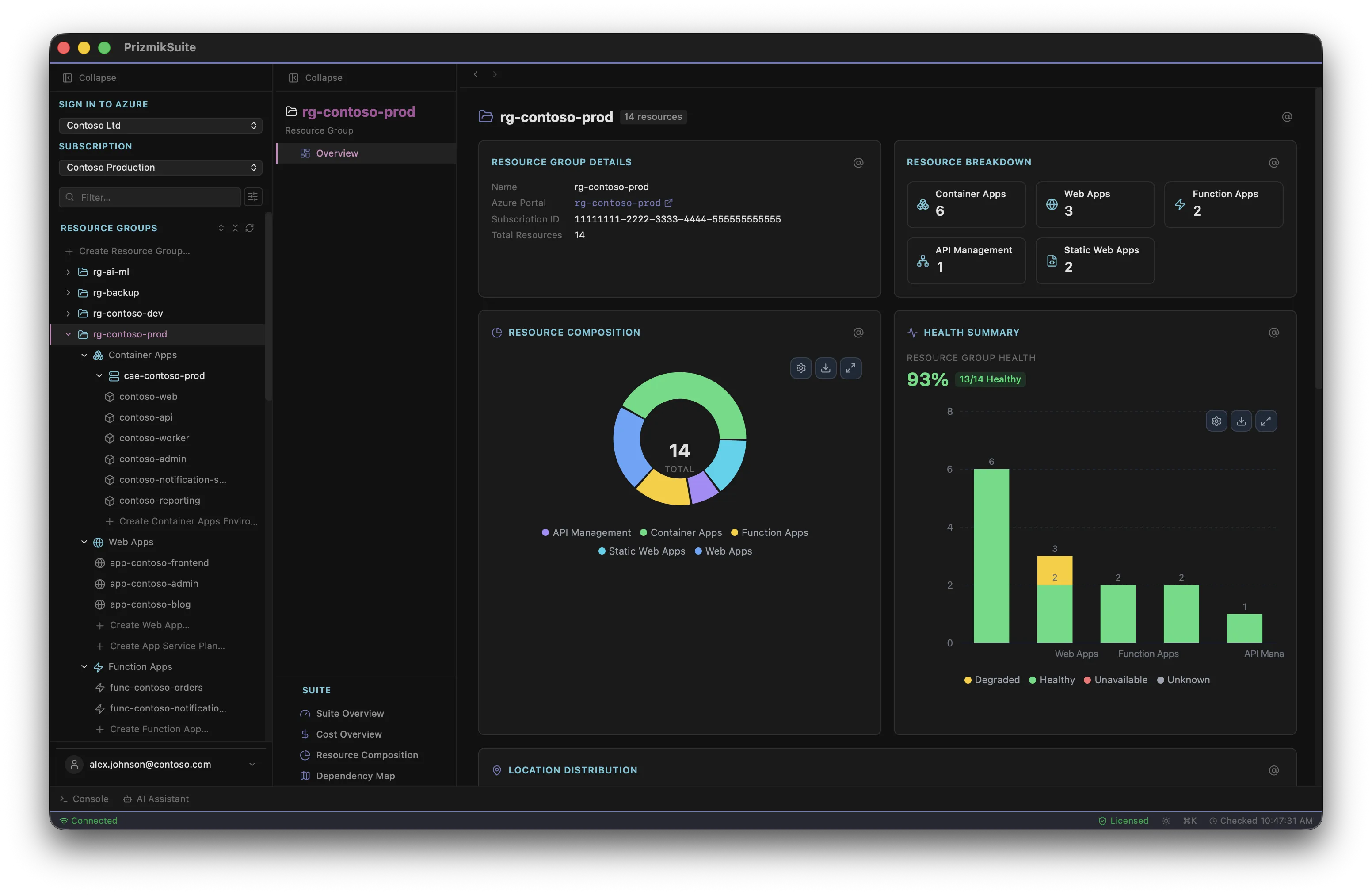Open the AI Assistant

[156, 799]
